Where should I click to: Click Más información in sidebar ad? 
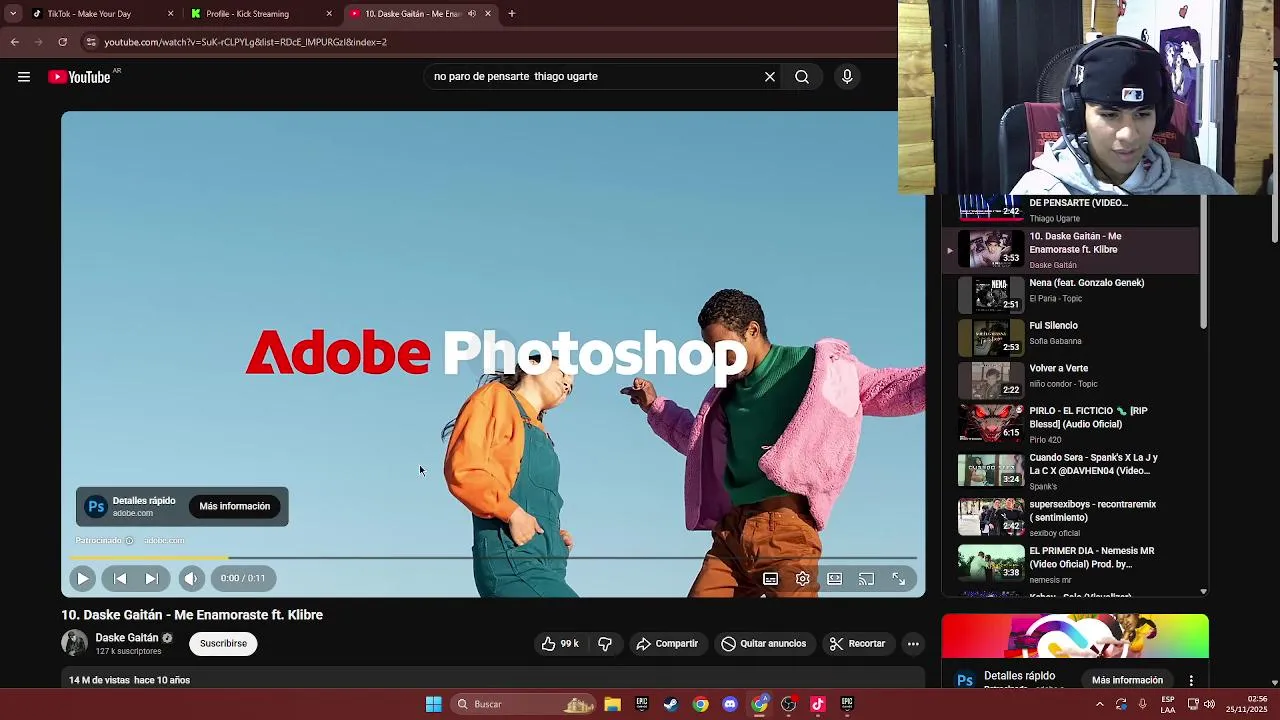(x=1127, y=680)
